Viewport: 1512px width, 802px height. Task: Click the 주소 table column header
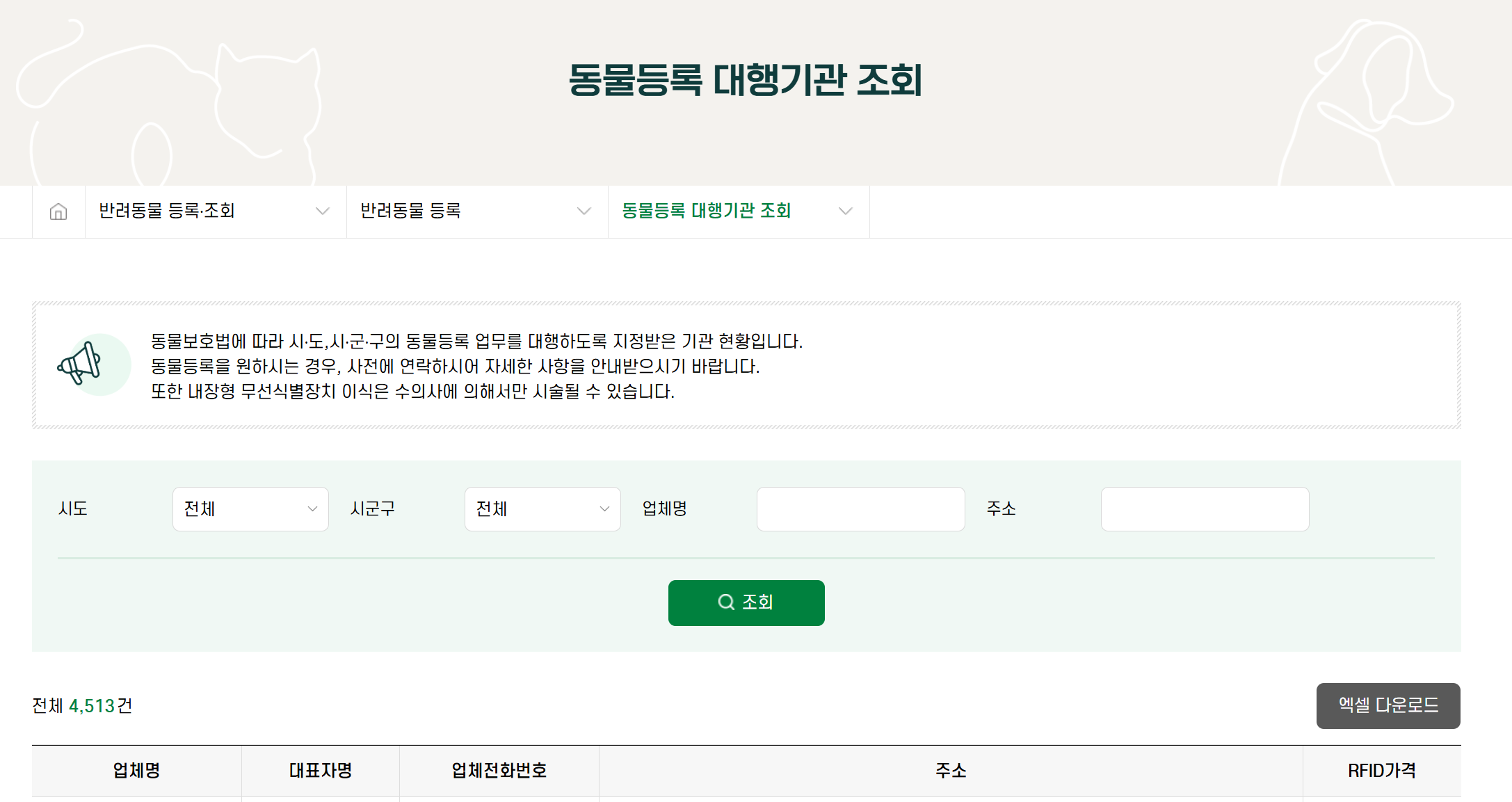(950, 771)
